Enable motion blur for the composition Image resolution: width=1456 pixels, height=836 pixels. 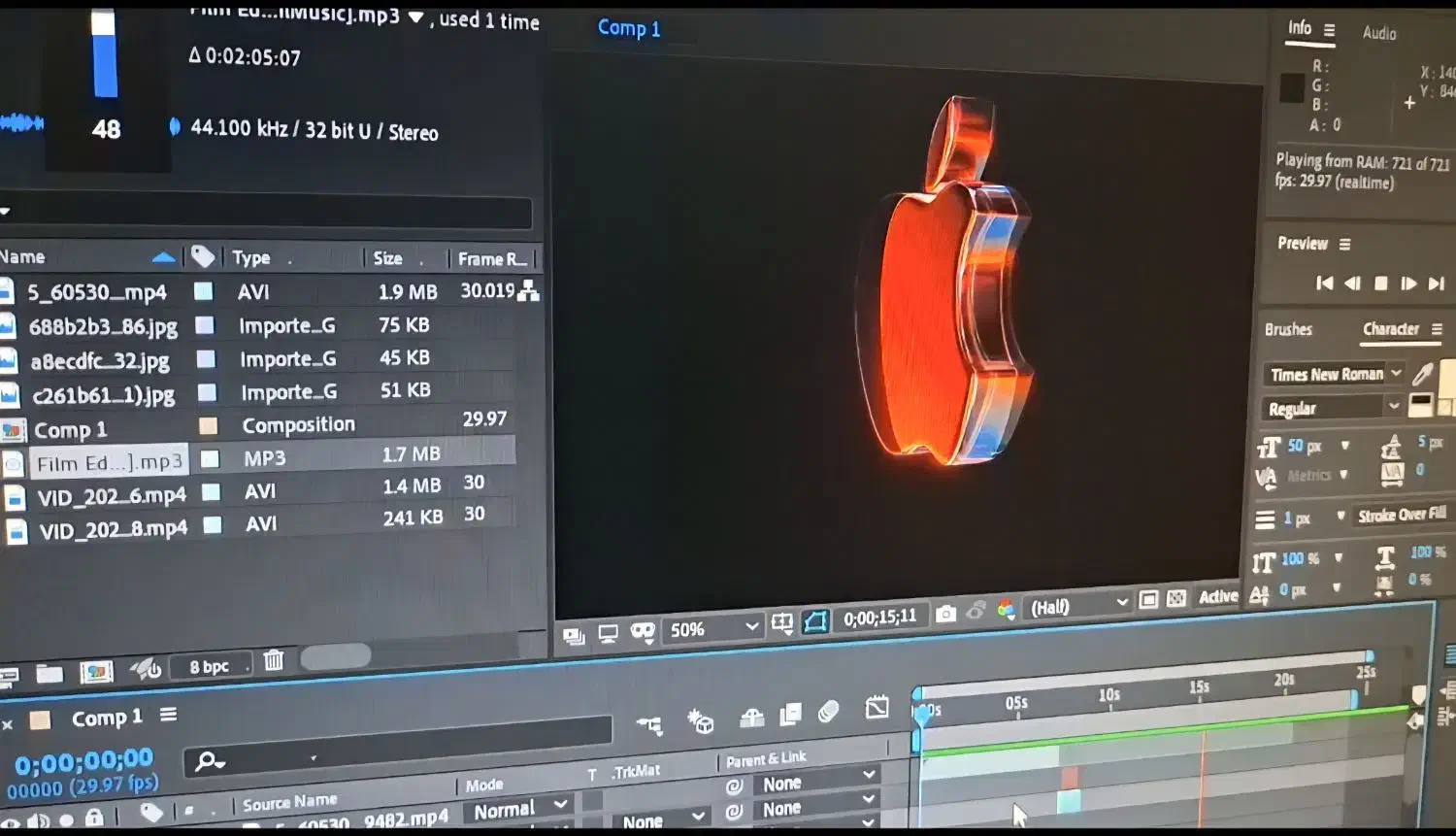point(828,712)
